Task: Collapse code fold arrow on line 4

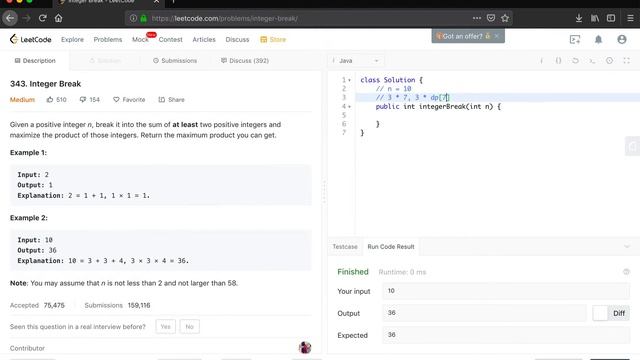Action: (x=349, y=107)
